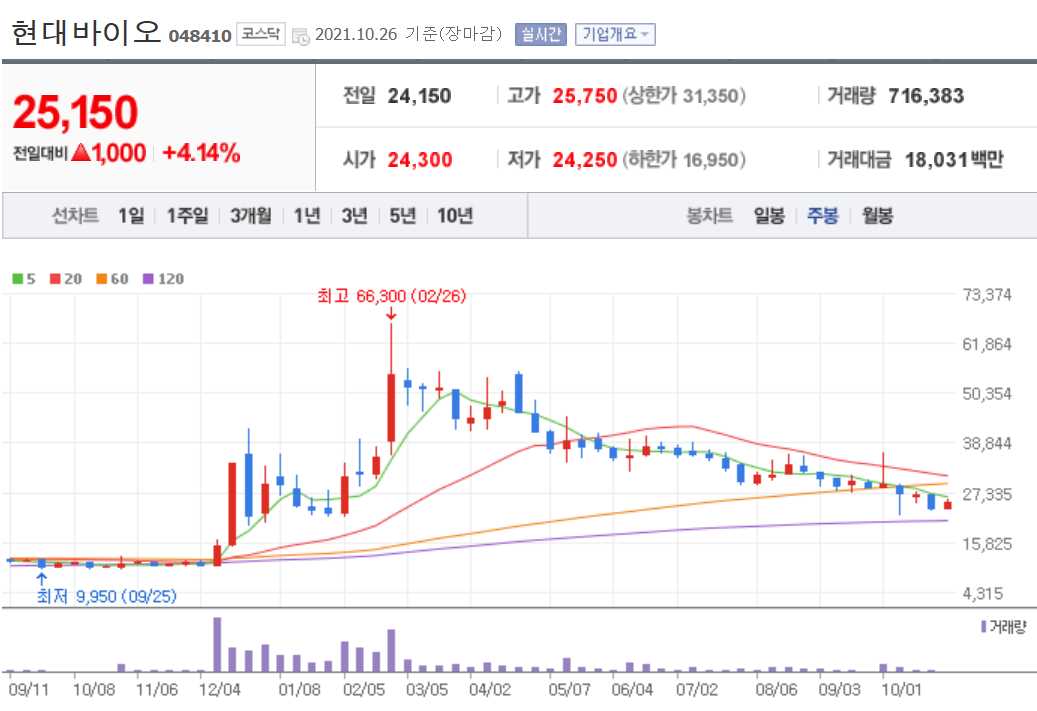This screenshot has height=711, width=1037.
Task: Click the +4.14% change rate
Action: pyautogui.click(x=201, y=153)
